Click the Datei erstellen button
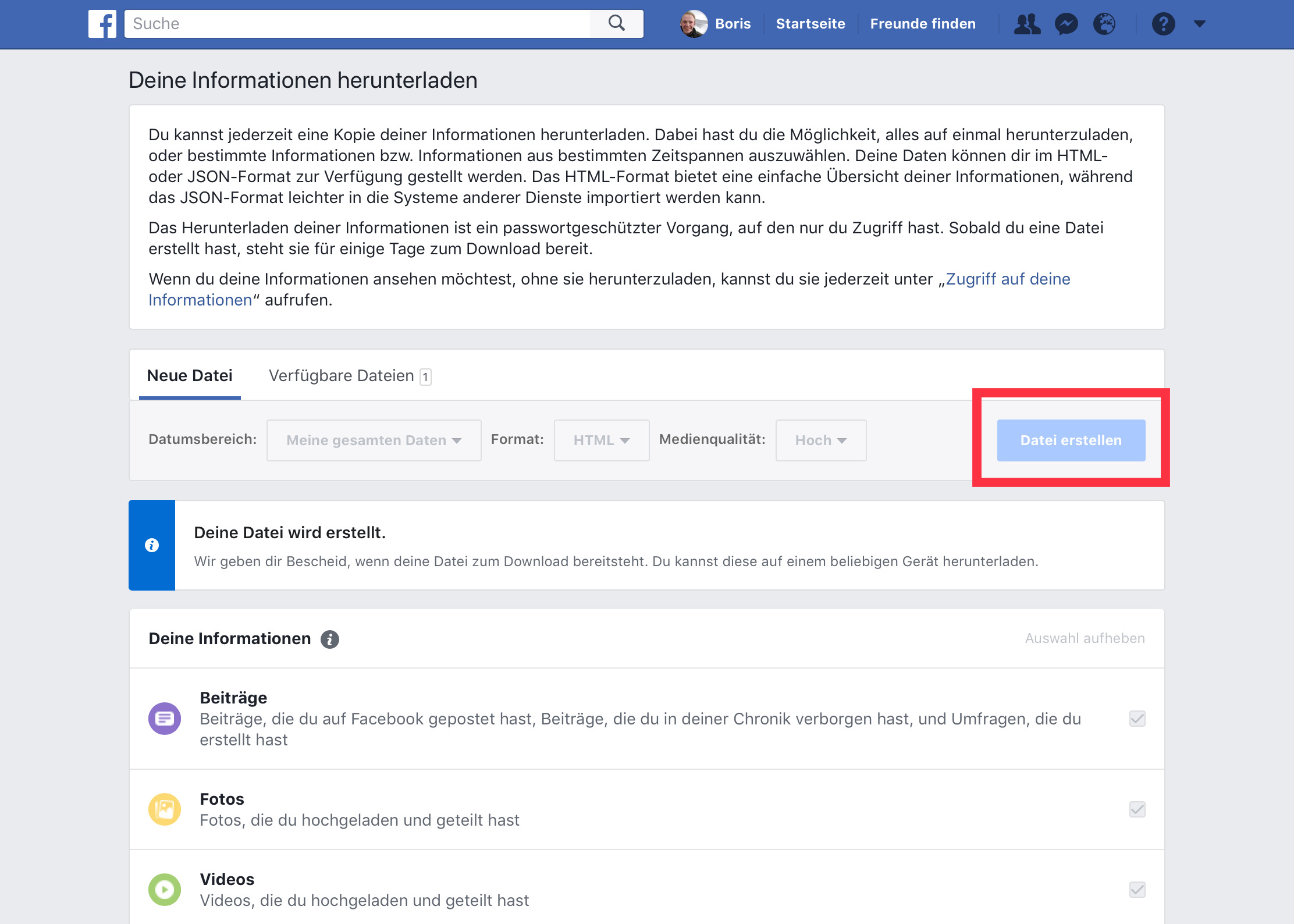This screenshot has width=1294, height=924. coord(1071,440)
